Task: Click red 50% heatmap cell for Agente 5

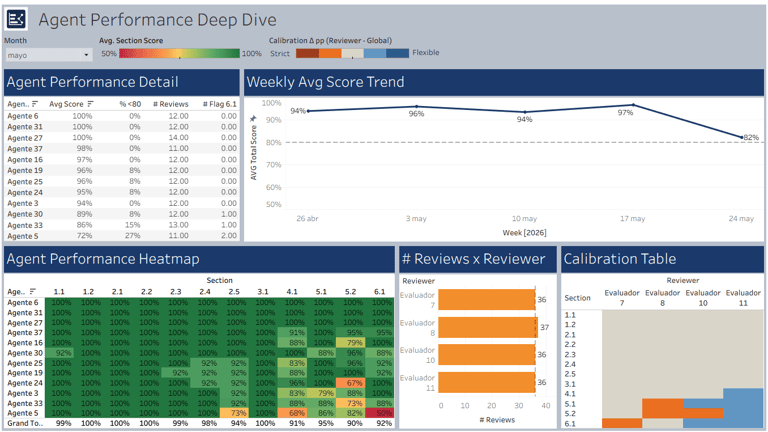Action: click(380, 413)
